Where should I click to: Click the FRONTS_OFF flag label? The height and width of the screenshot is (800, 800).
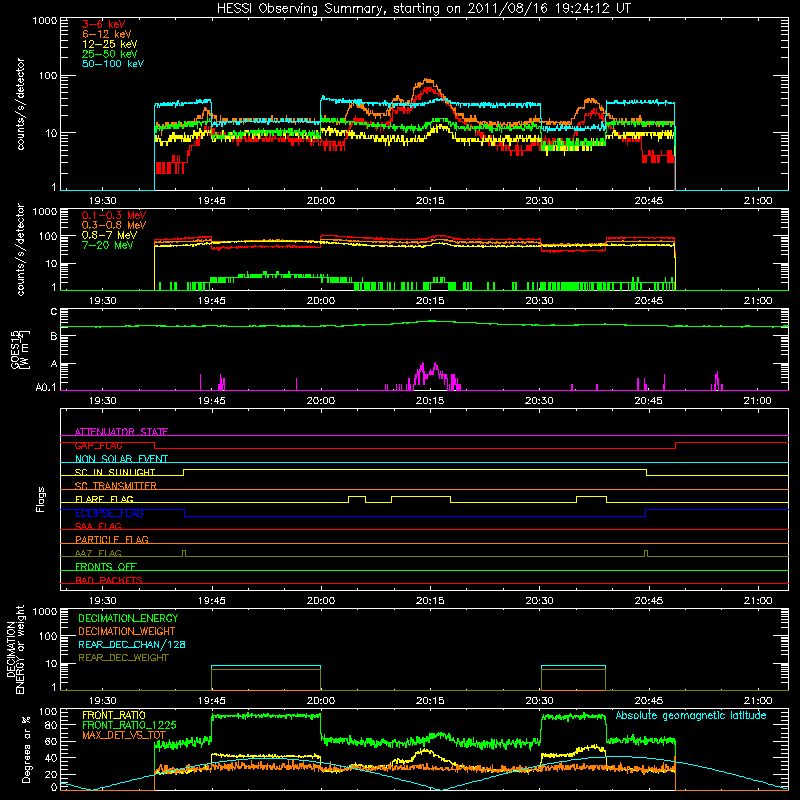(106, 566)
